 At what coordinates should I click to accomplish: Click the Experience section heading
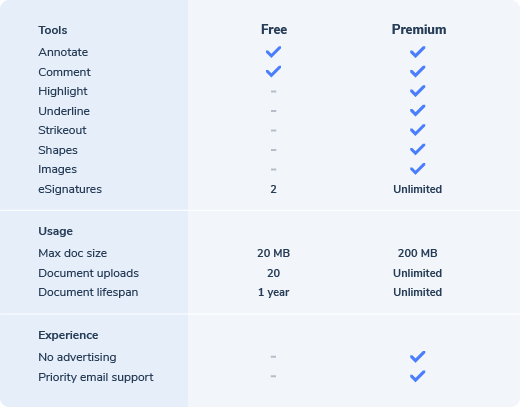click(x=68, y=335)
